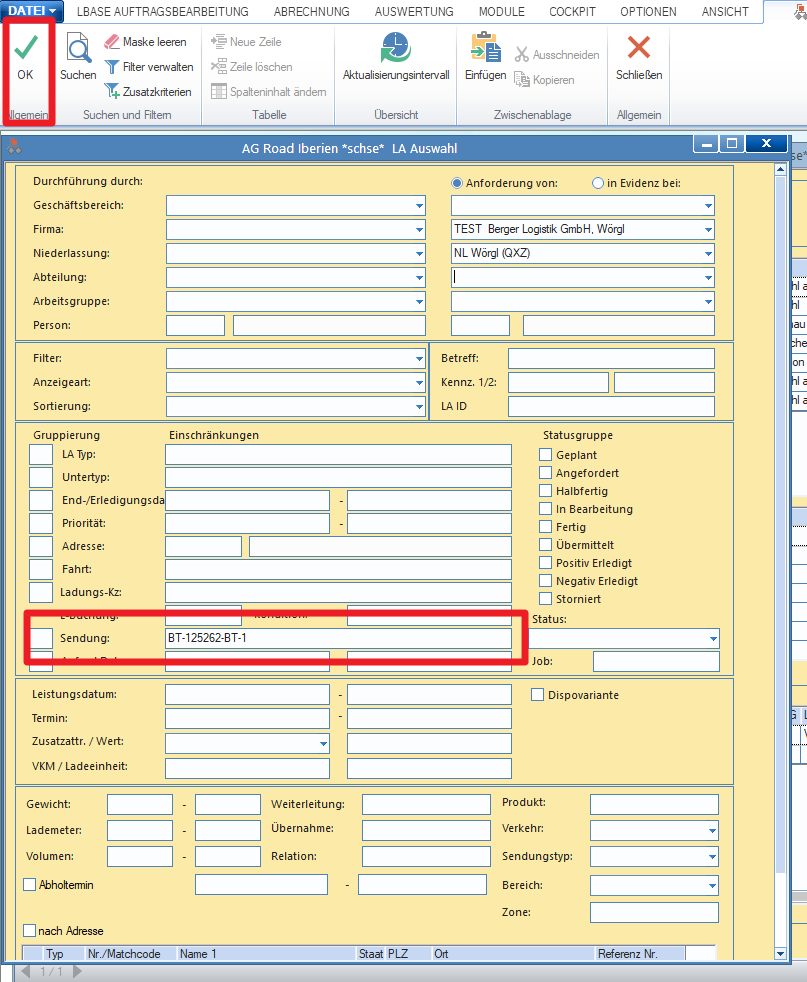Click the green OK checkmark icon

pos(26,48)
